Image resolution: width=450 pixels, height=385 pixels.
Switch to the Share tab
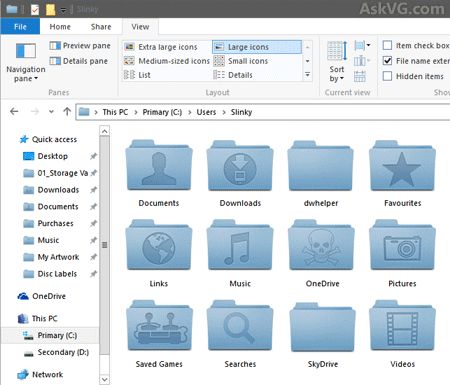(101, 27)
